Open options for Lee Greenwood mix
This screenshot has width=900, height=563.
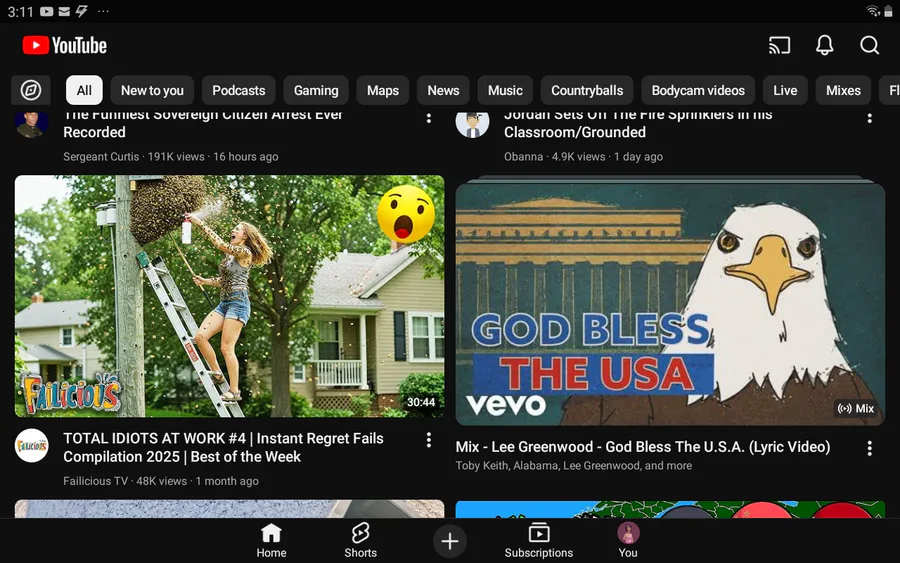(x=870, y=448)
